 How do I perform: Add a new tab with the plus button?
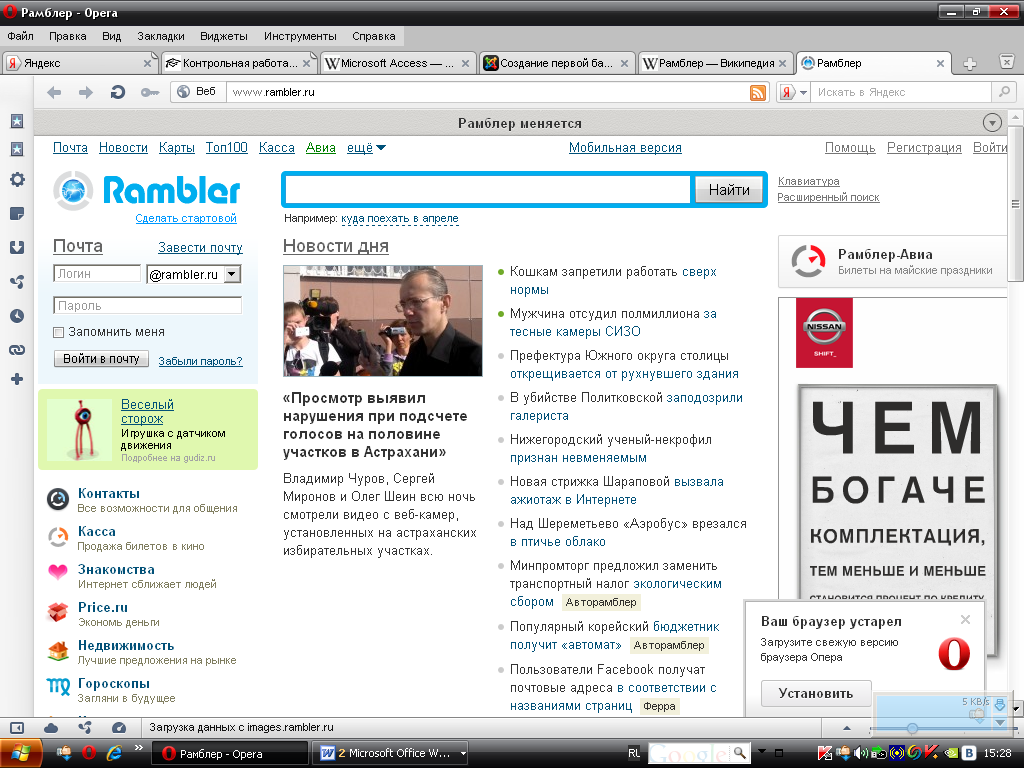[970, 63]
